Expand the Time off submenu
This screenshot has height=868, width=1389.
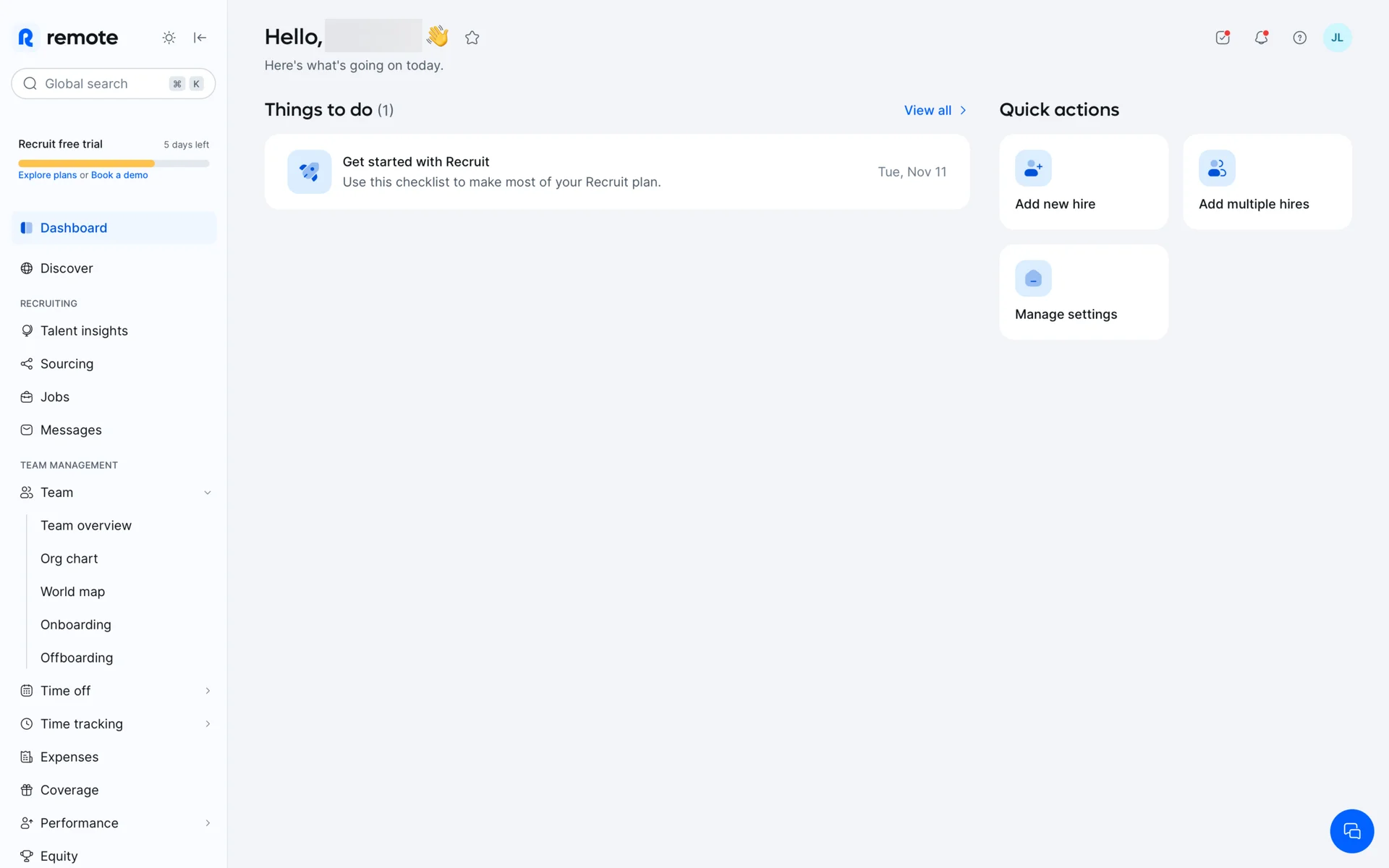tap(207, 691)
